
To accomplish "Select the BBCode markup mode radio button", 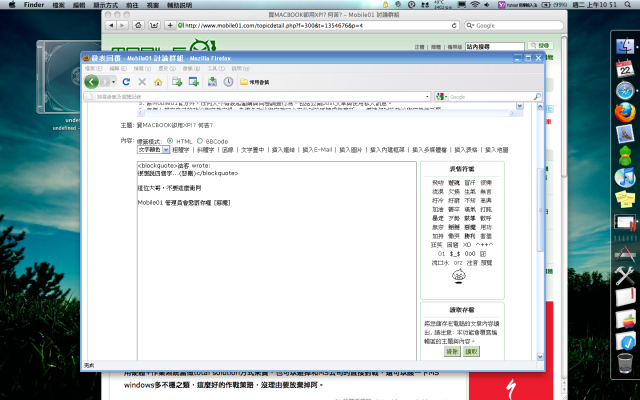I will (200, 141).
